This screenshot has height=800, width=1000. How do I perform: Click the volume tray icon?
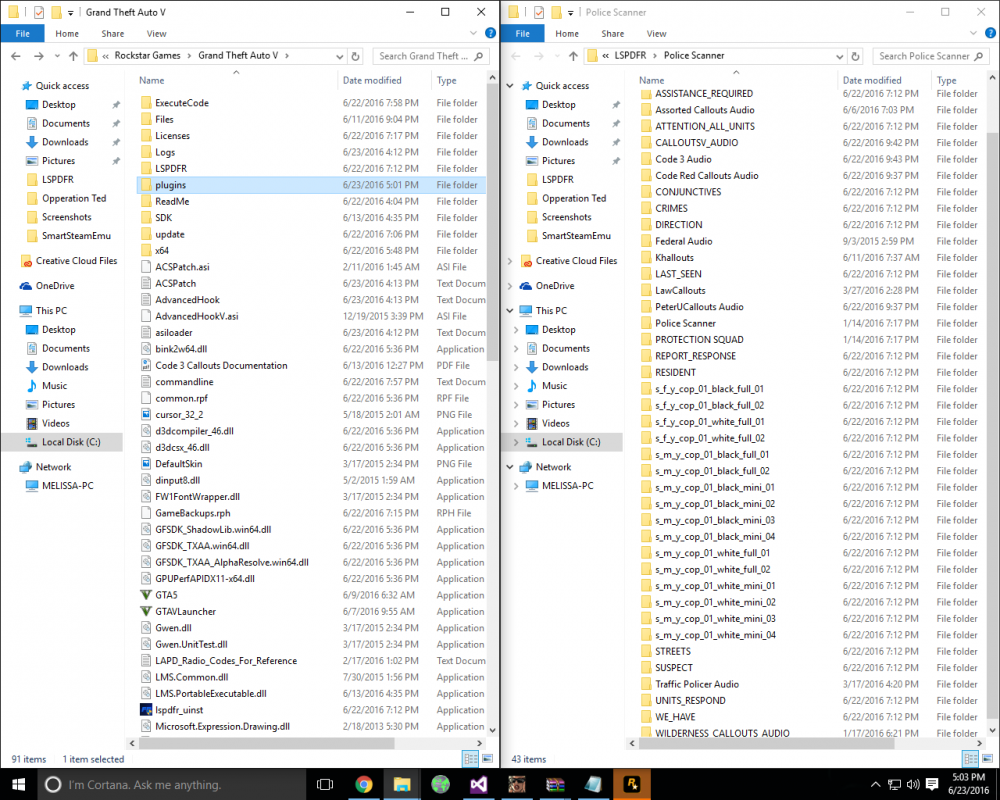coord(913,784)
